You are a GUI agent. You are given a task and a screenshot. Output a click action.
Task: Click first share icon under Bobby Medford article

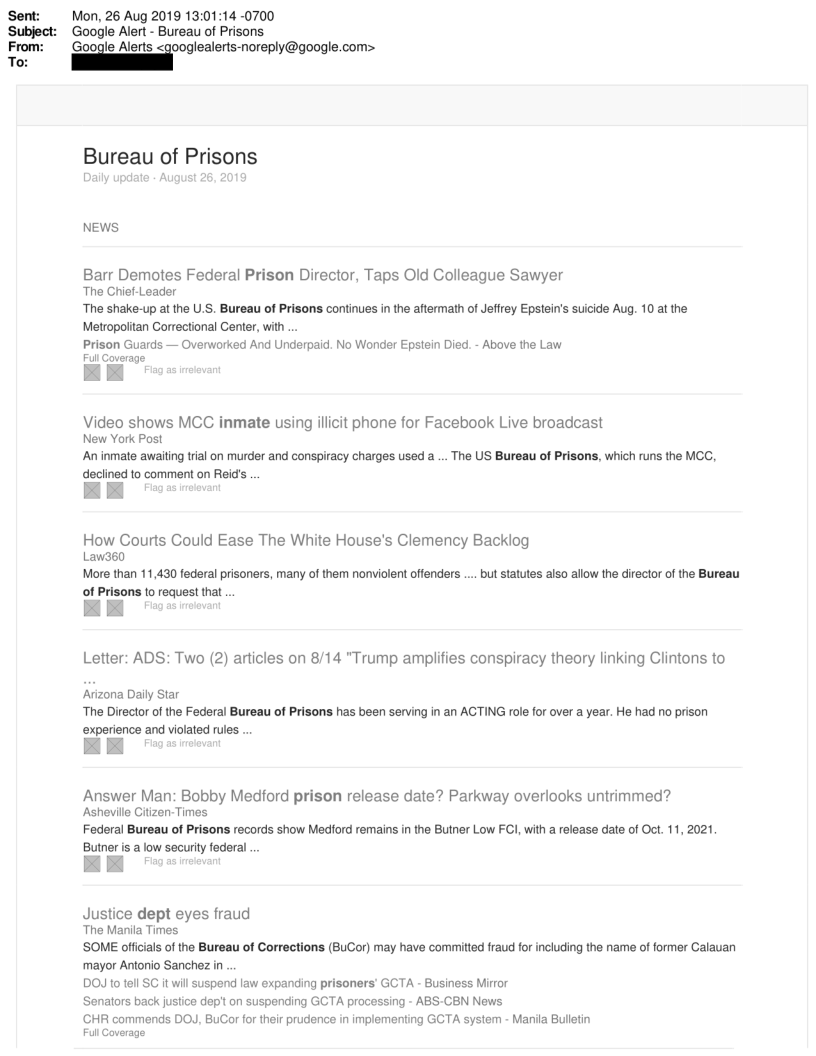[x=93, y=862]
